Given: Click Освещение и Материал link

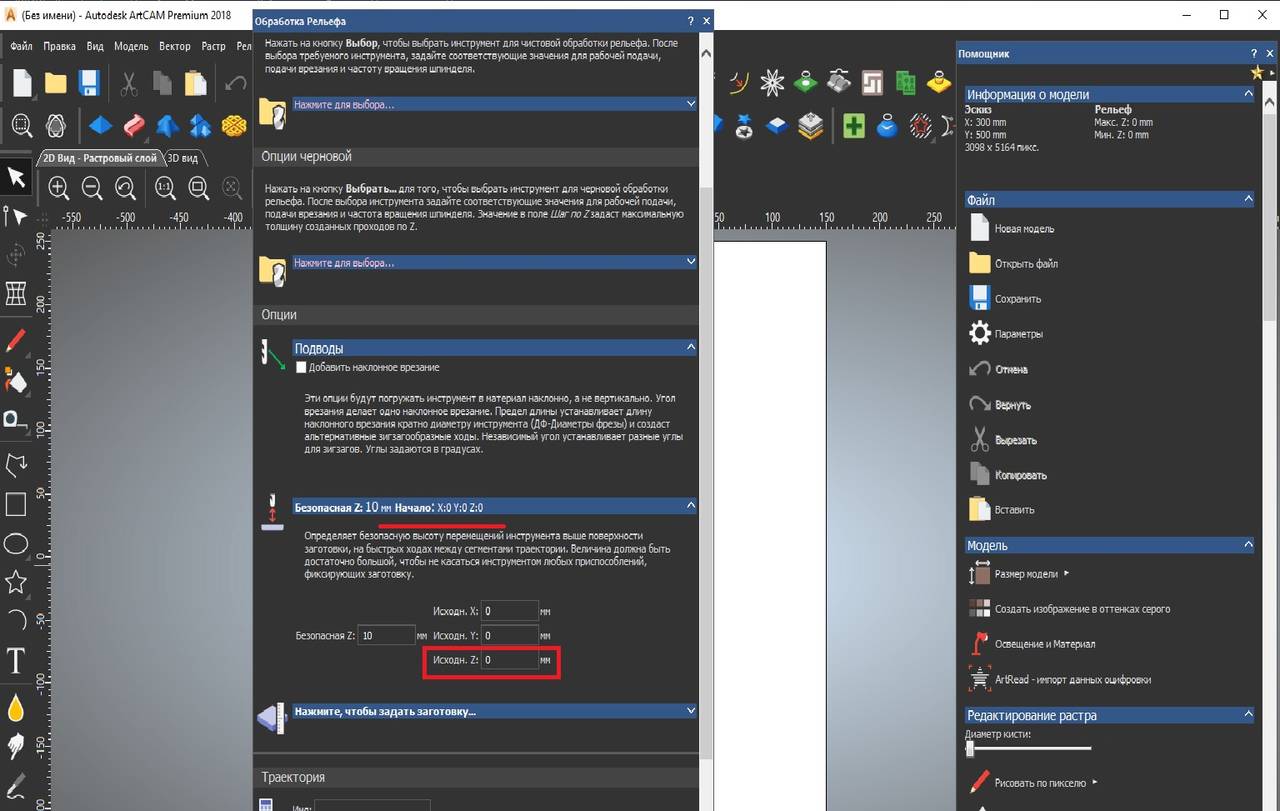Looking at the screenshot, I should (x=1045, y=644).
